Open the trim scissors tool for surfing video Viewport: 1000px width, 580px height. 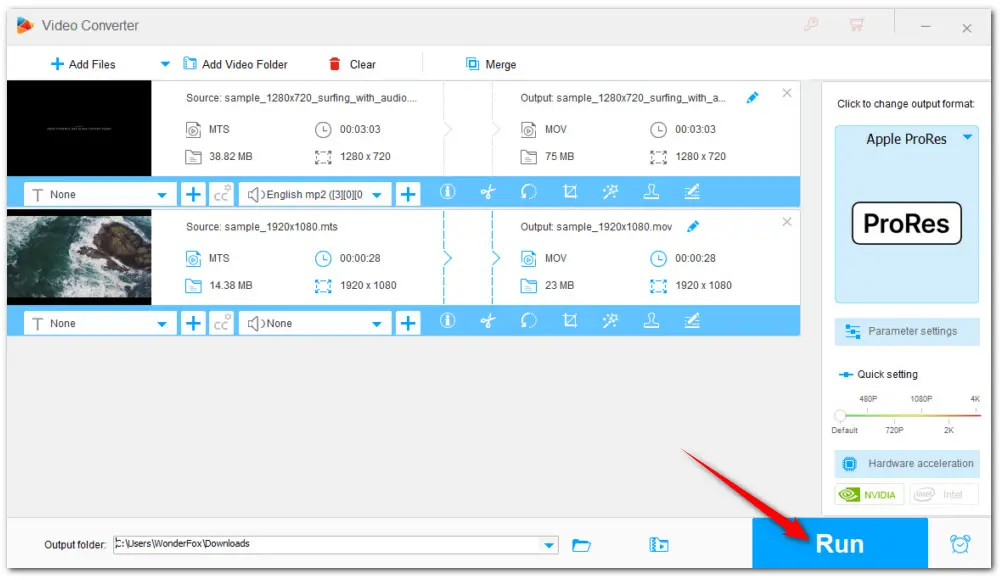(488, 192)
